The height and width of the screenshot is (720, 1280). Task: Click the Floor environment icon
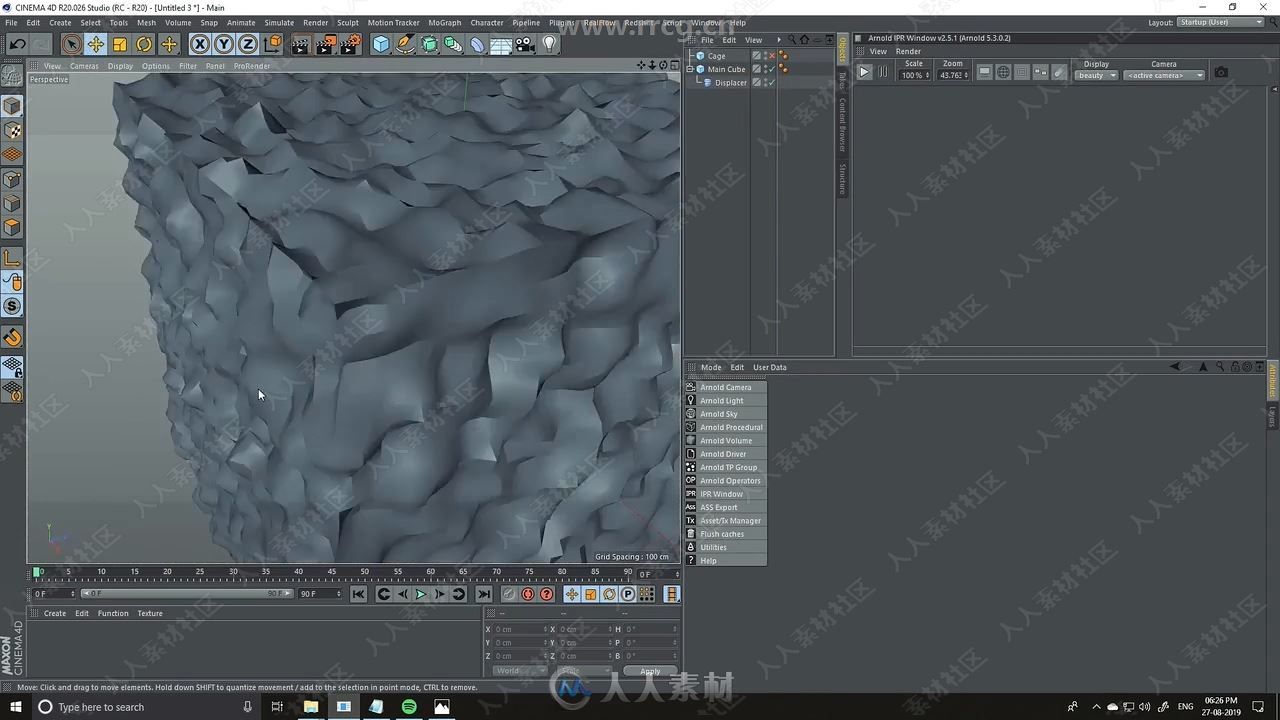501,44
